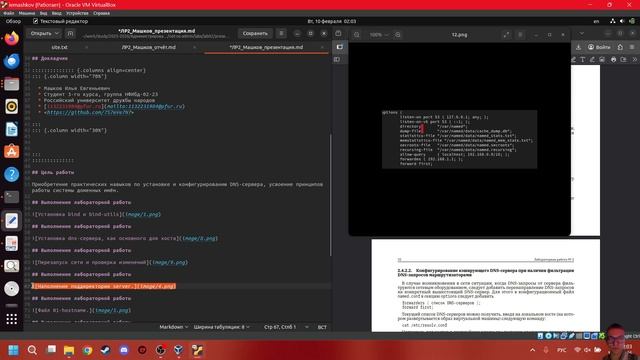Switch the РУС language indicator in taskbar
The height and width of the screenshot is (360, 640).
[562, 350]
